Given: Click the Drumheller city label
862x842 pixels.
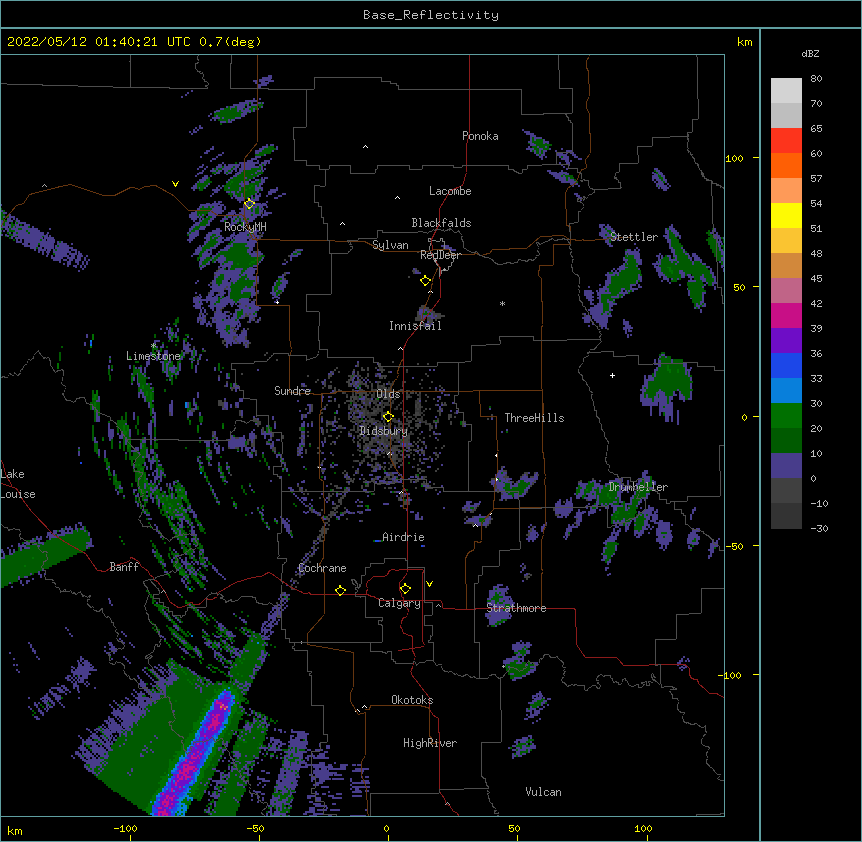Looking at the screenshot, I should click(638, 487).
